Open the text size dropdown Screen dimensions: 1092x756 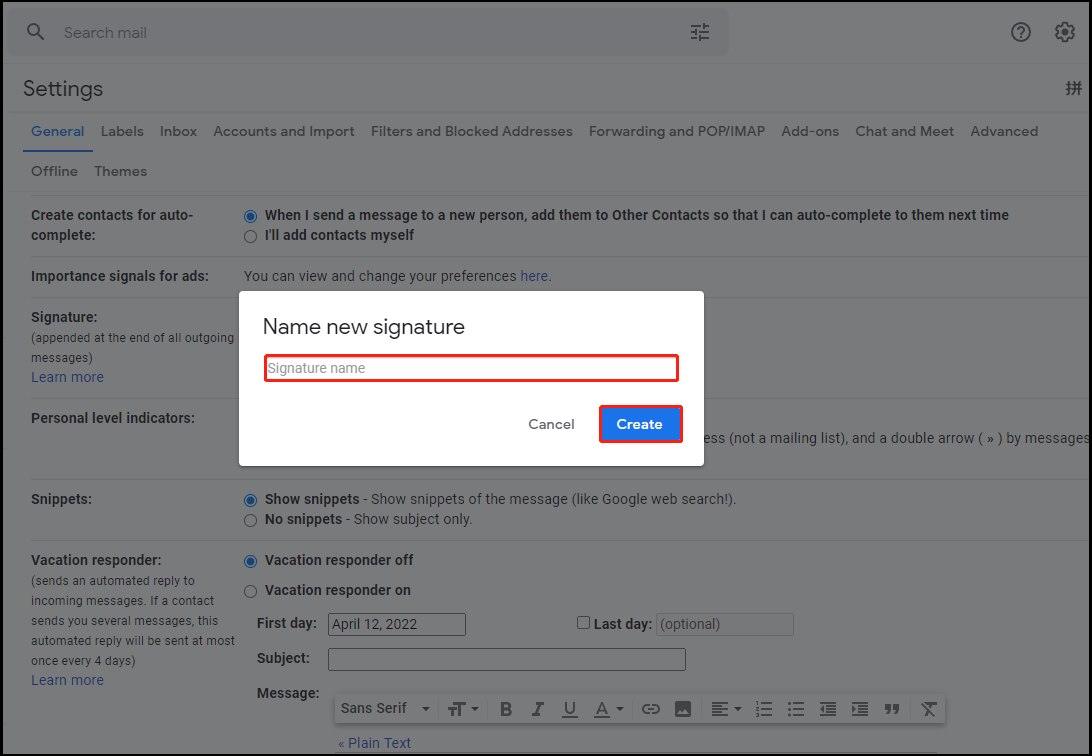tap(463, 709)
